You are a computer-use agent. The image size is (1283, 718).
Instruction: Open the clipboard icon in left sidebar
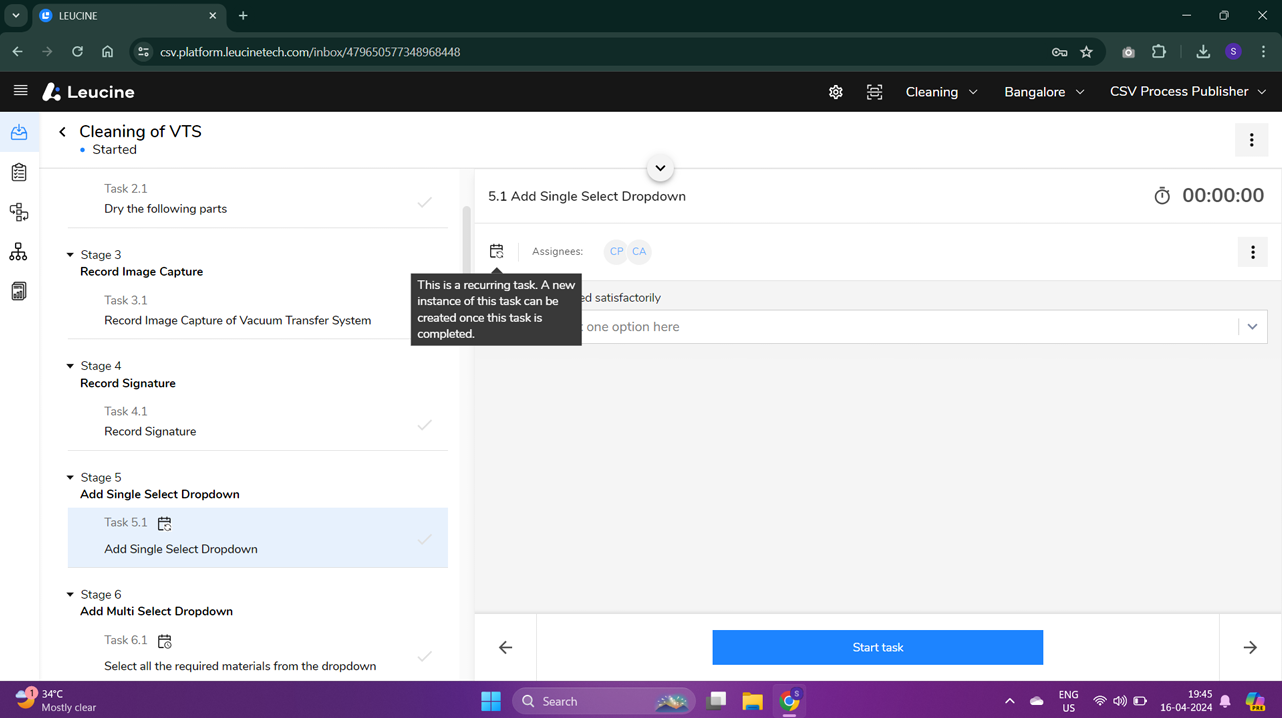pos(19,172)
